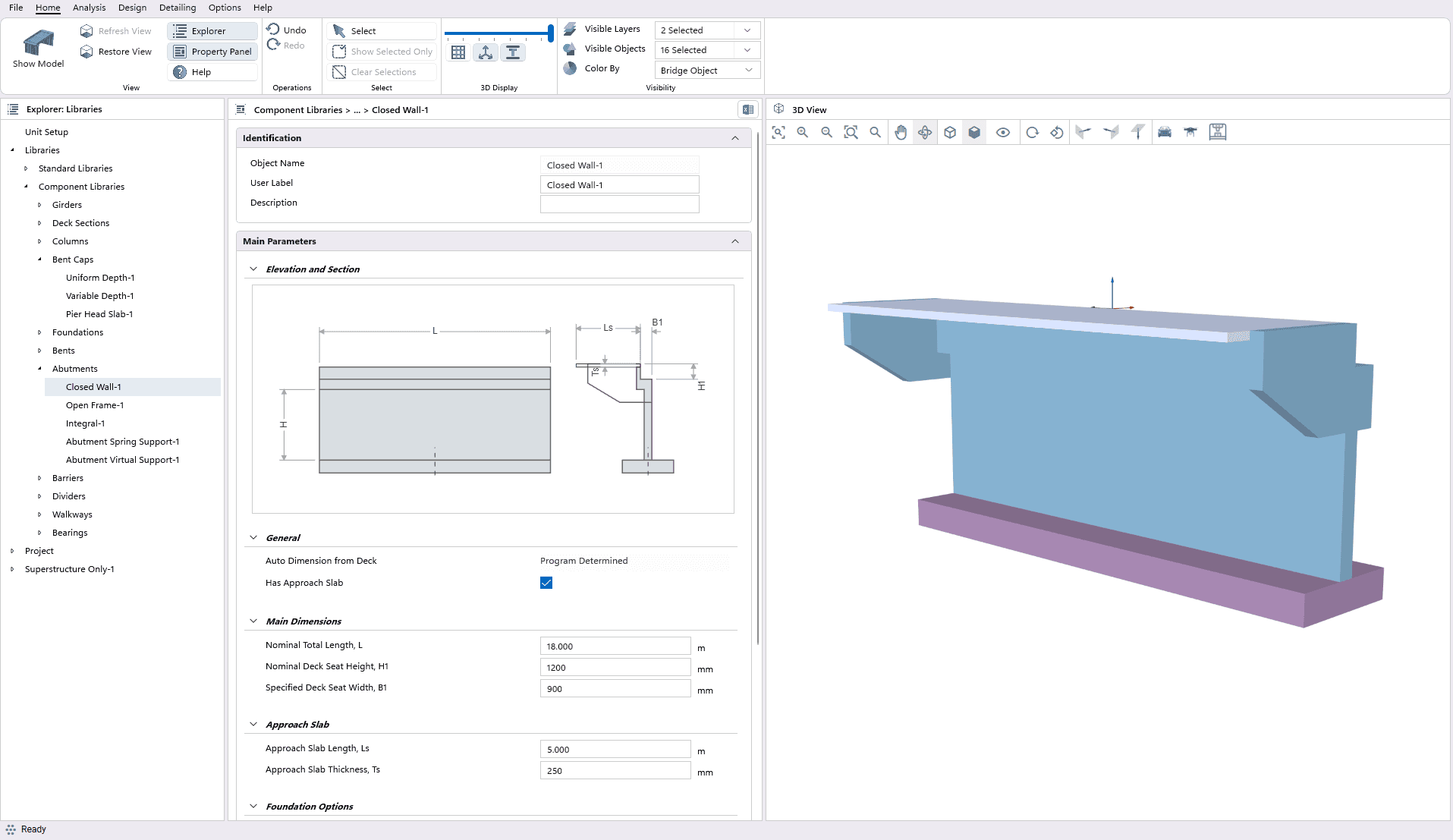Open the Analysis ribbon tab
Viewport: 1453px width, 840px height.
[89, 8]
